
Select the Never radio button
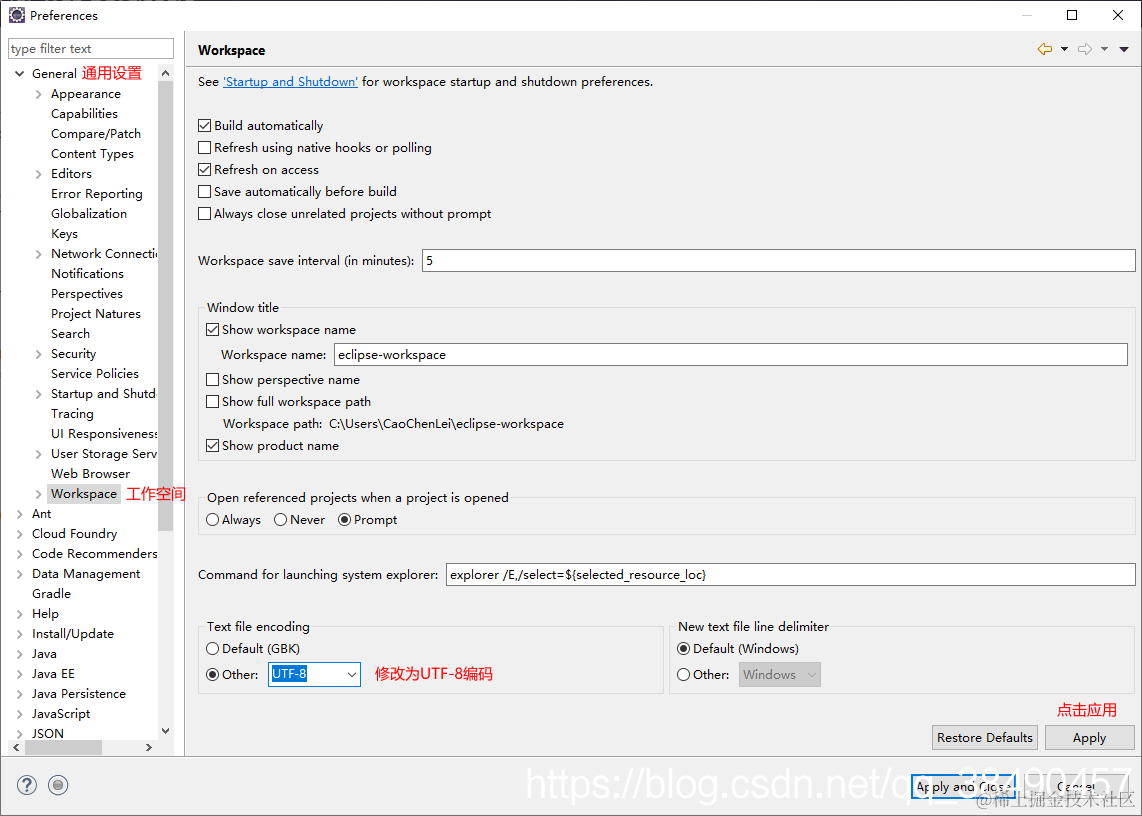tap(280, 520)
